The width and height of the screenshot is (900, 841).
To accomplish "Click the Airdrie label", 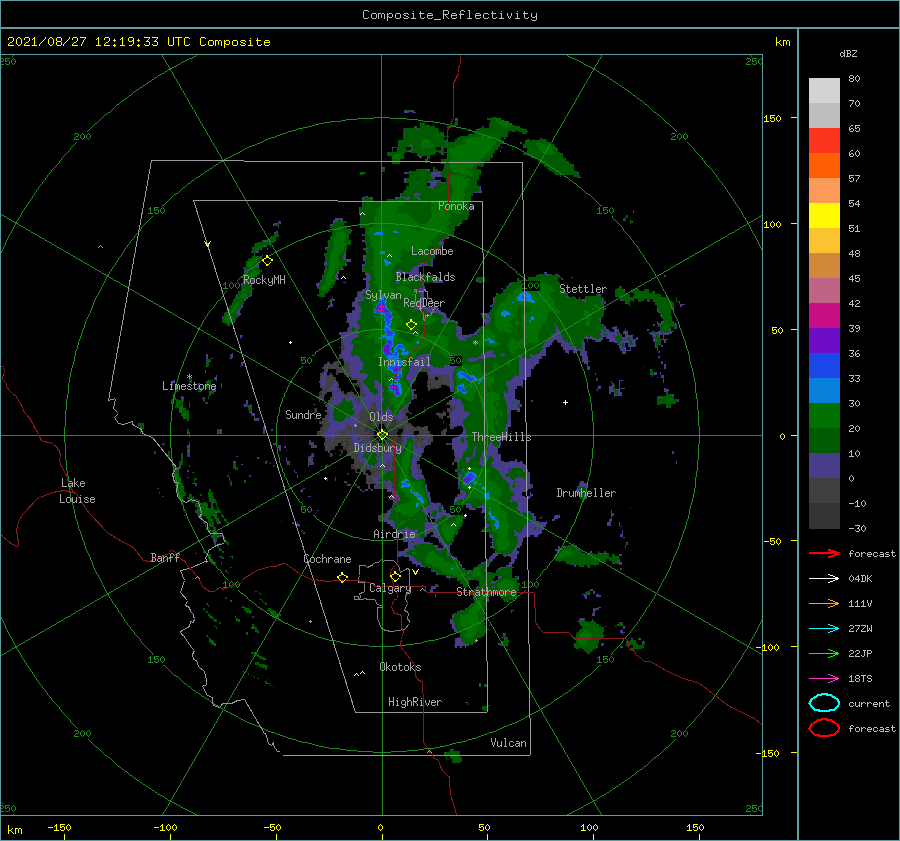I will pos(394,534).
